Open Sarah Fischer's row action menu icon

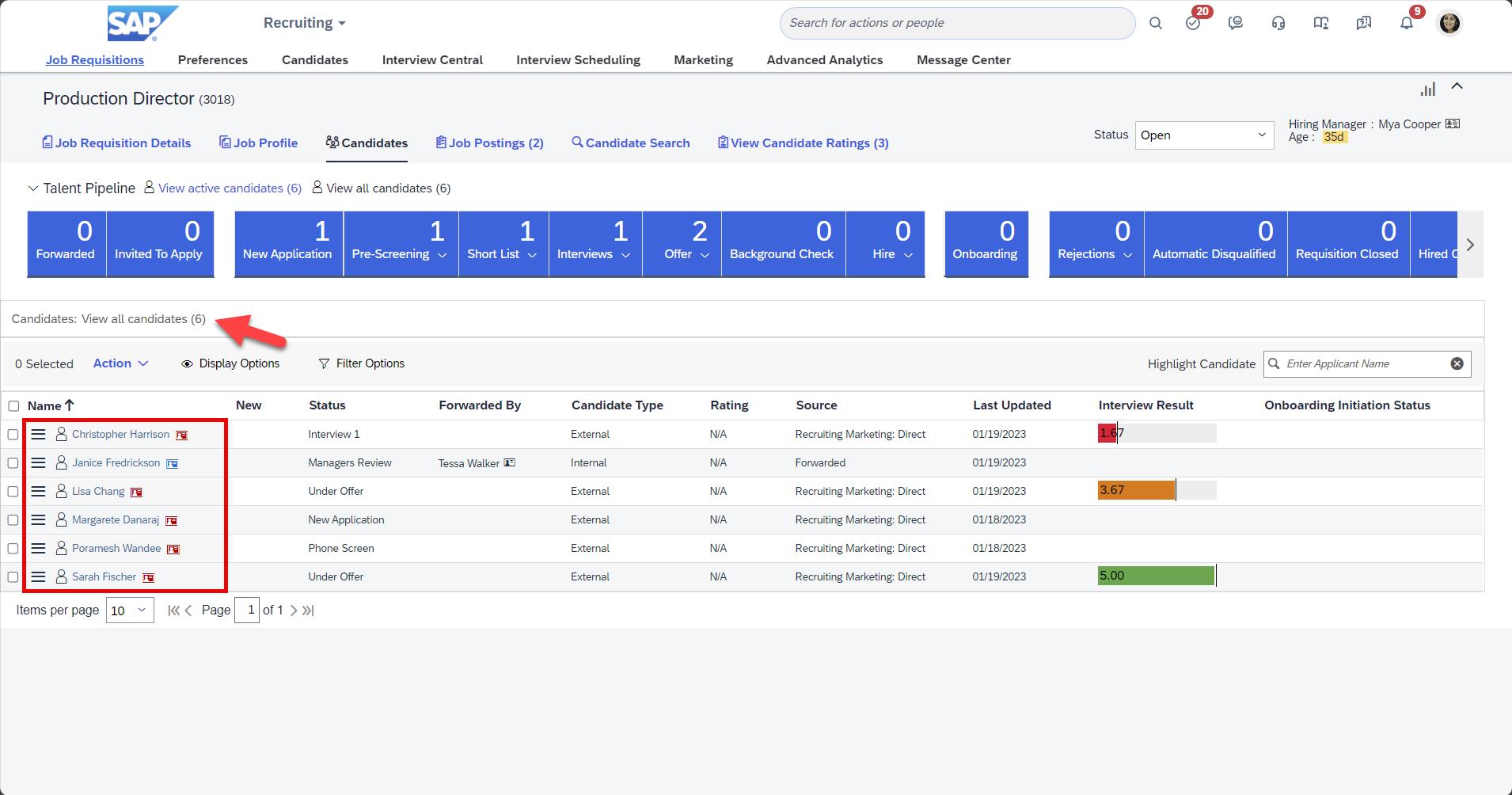coord(38,576)
